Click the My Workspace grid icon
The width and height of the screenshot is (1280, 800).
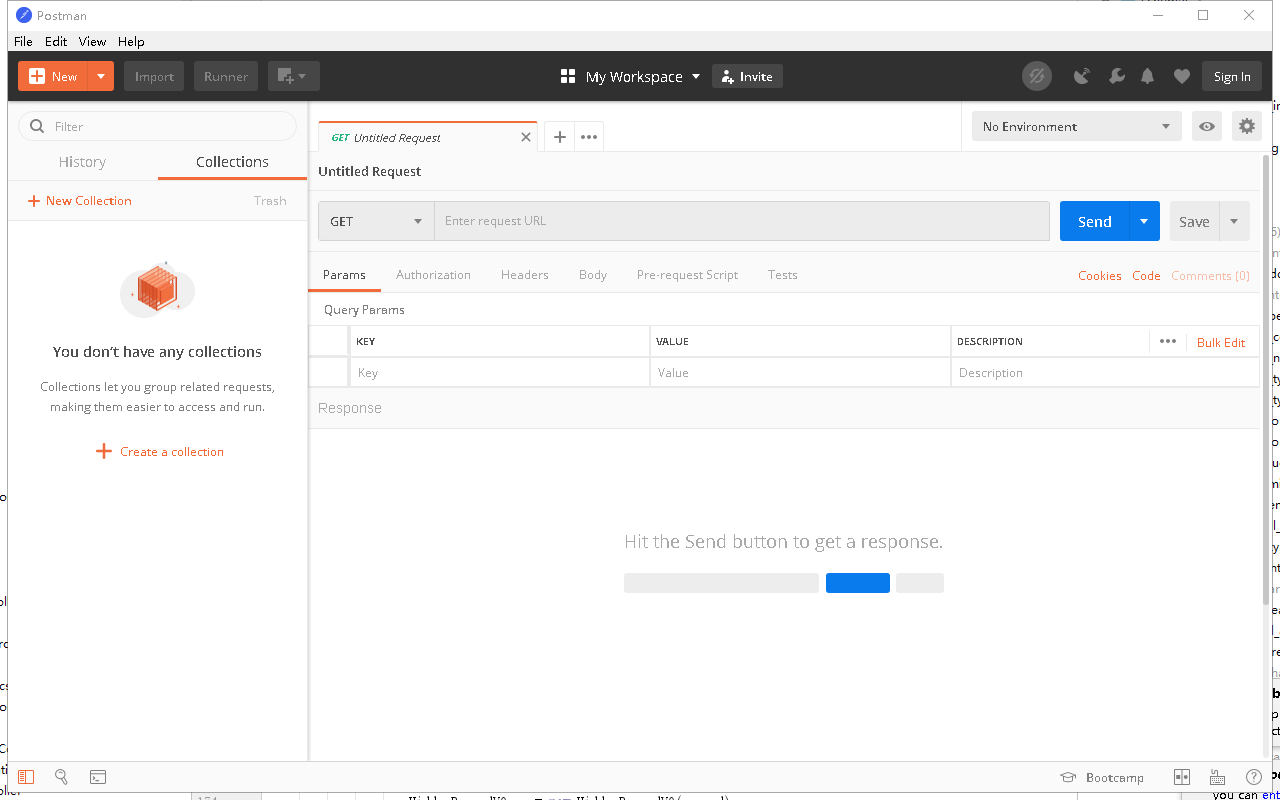tap(568, 76)
